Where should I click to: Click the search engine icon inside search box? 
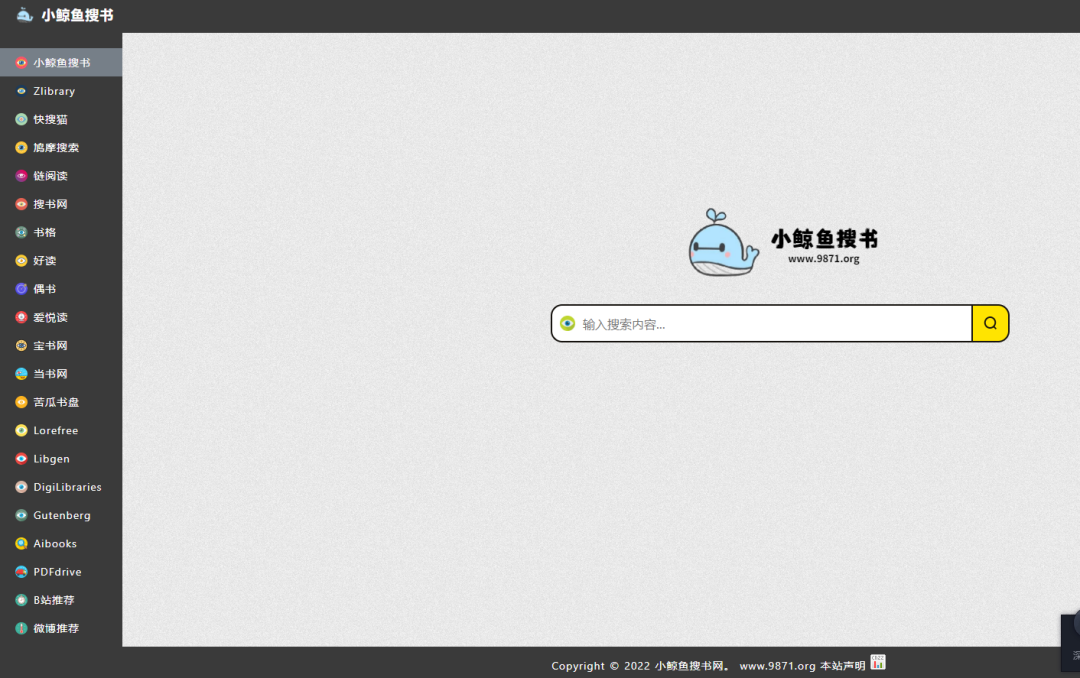point(568,323)
